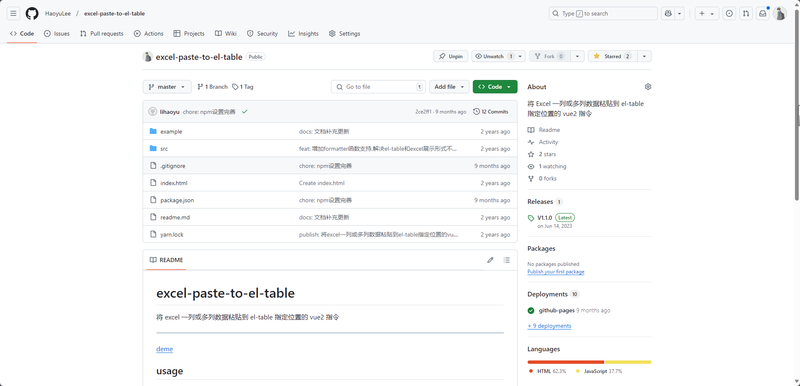Open commit hash 2ce2ff1
The height and width of the screenshot is (386, 800).
424,112
